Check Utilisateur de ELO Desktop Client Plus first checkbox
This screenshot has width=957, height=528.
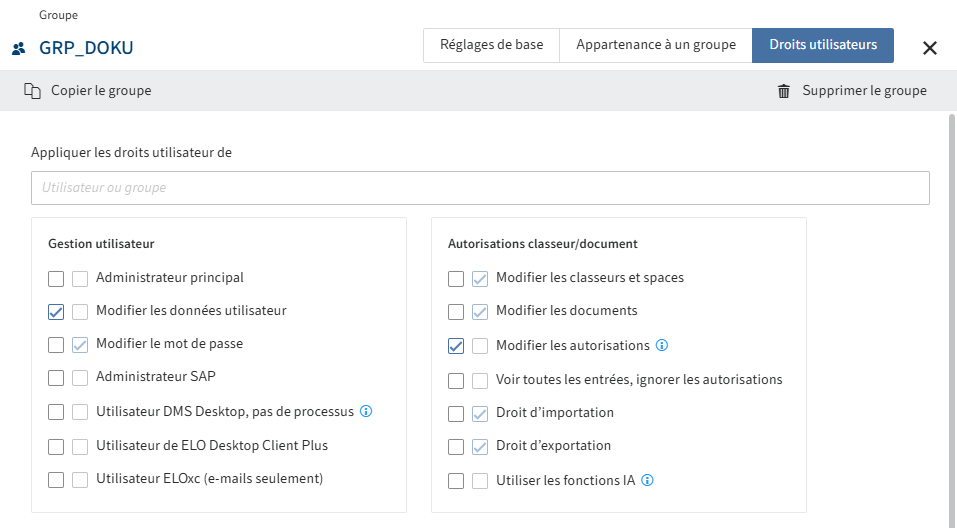(x=56, y=447)
